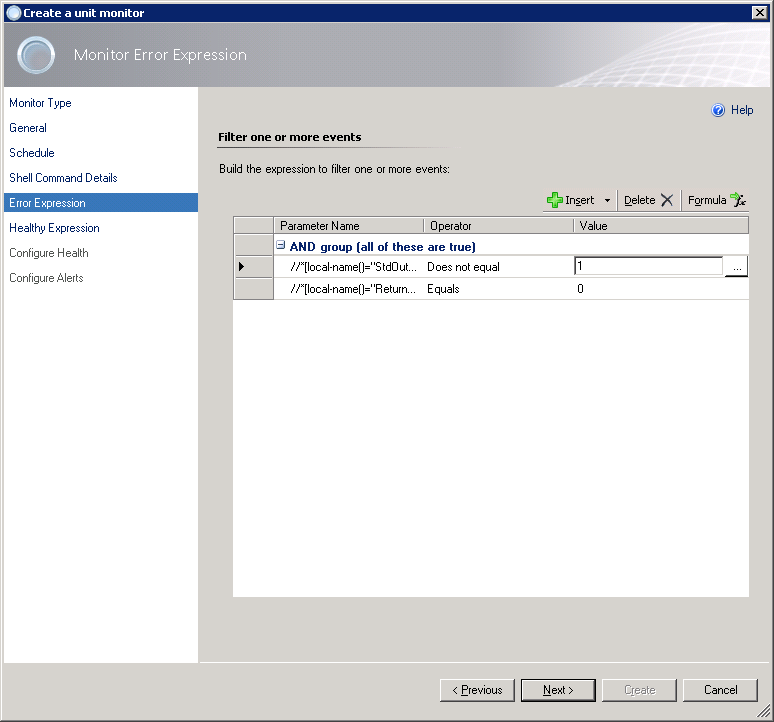This screenshot has width=774, height=722.
Task: Switch to Healthy Expression page
Action: click(54, 228)
